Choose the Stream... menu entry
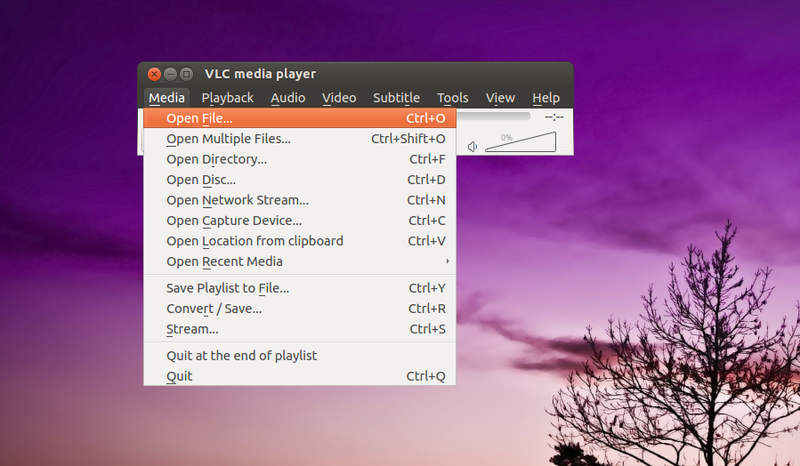 coord(299,329)
